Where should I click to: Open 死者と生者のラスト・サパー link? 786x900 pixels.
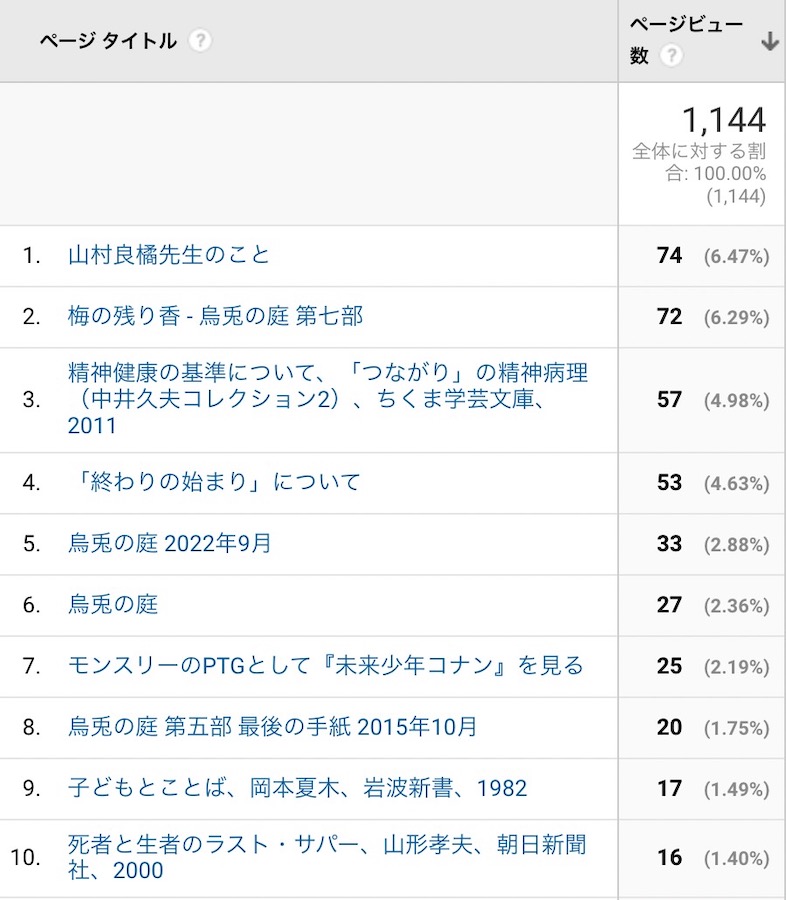(327, 857)
